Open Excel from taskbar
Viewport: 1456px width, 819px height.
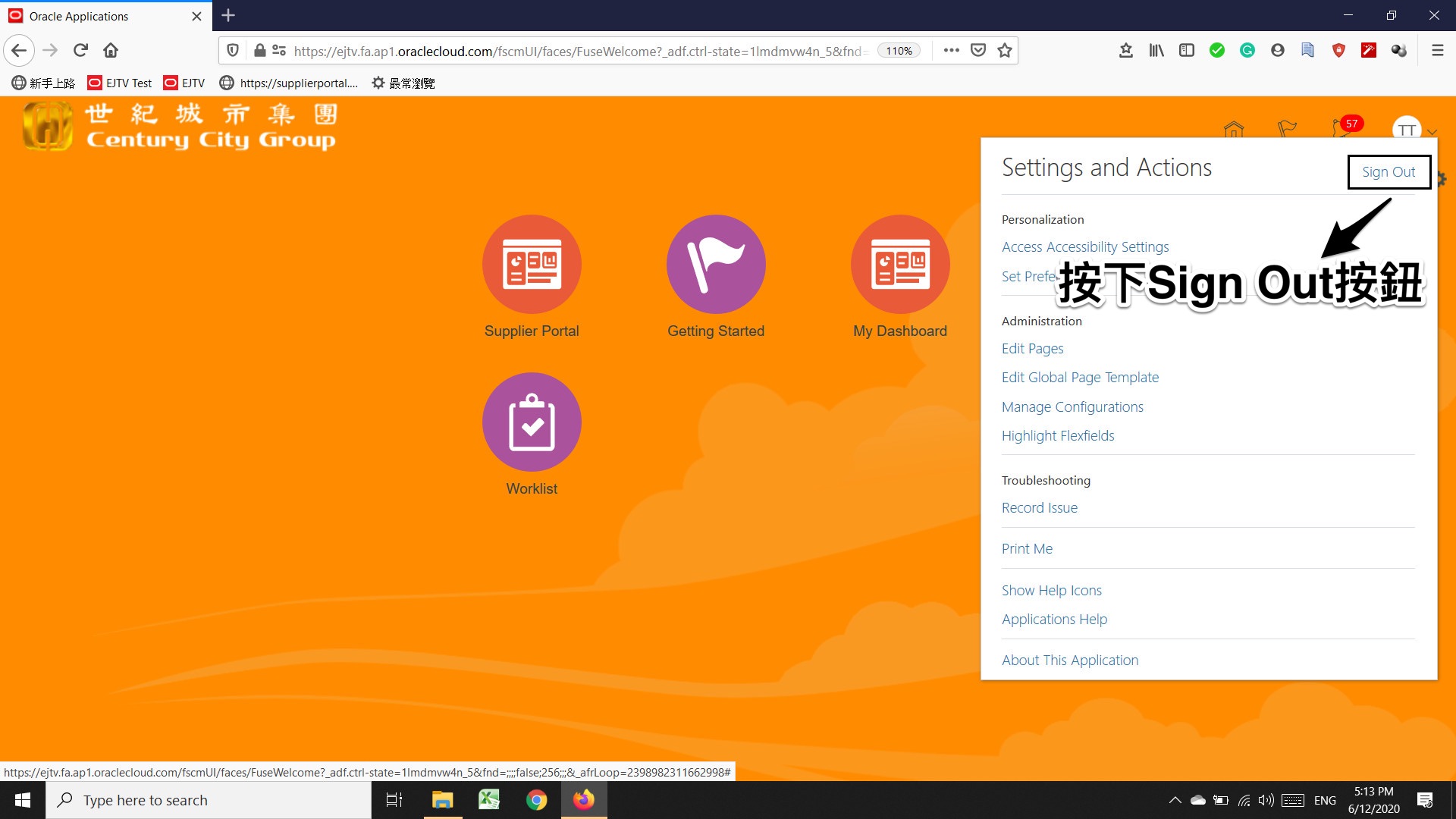click(x=489, y=800)
